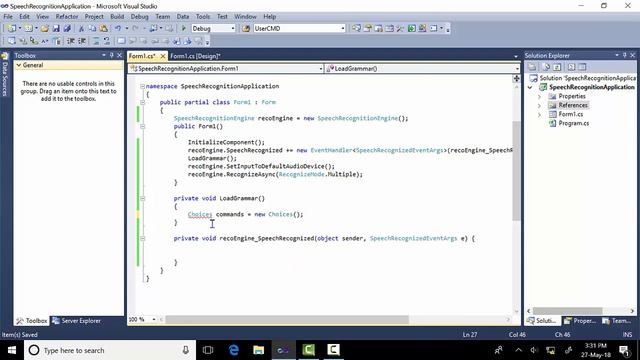The height and width of the screenshot is (360, 640).
Task: Open the Refactor menu
Action: point(67,17)
